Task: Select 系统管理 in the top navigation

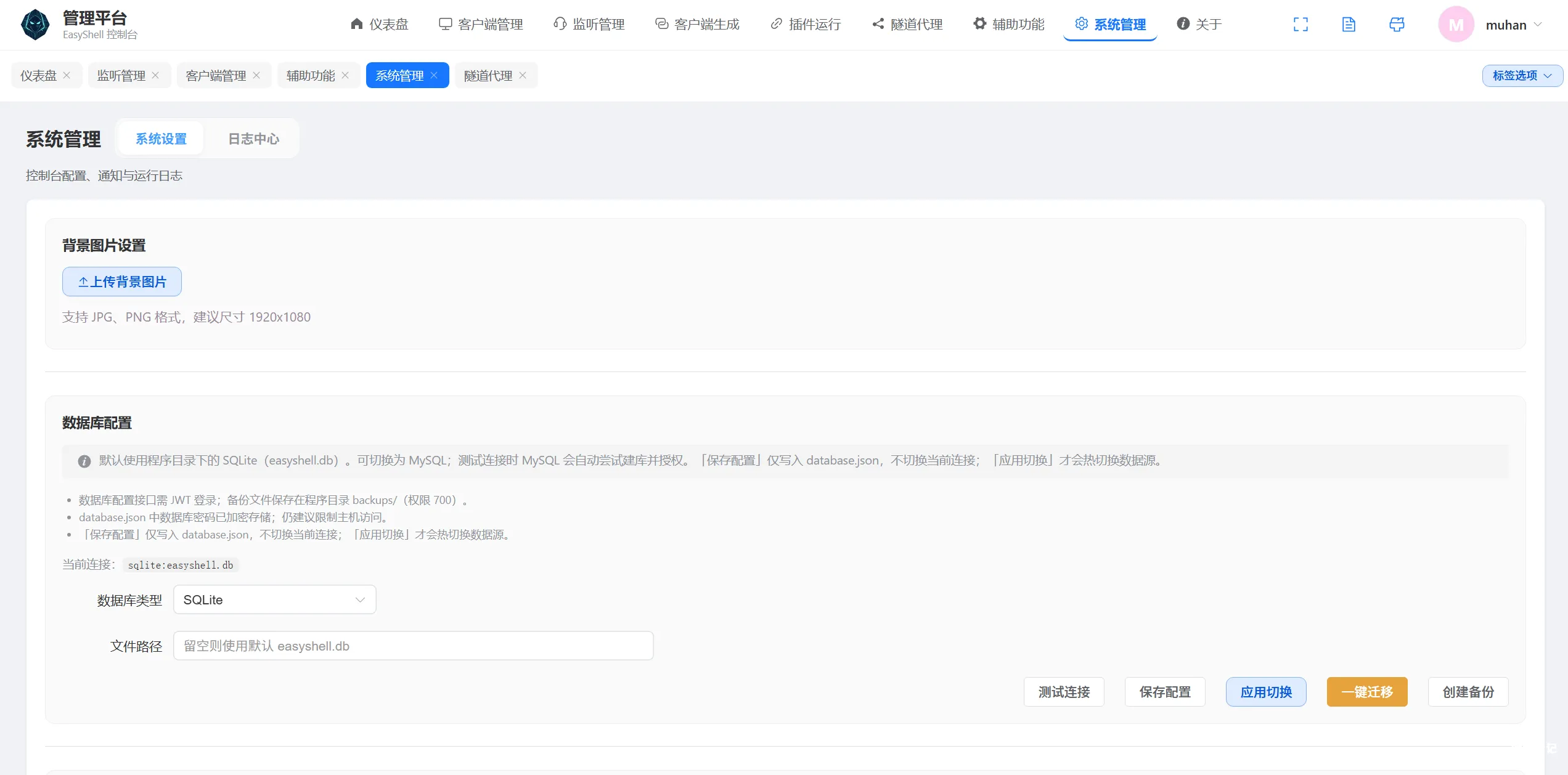Action: pyautogui.click(x=1111, y=25)
